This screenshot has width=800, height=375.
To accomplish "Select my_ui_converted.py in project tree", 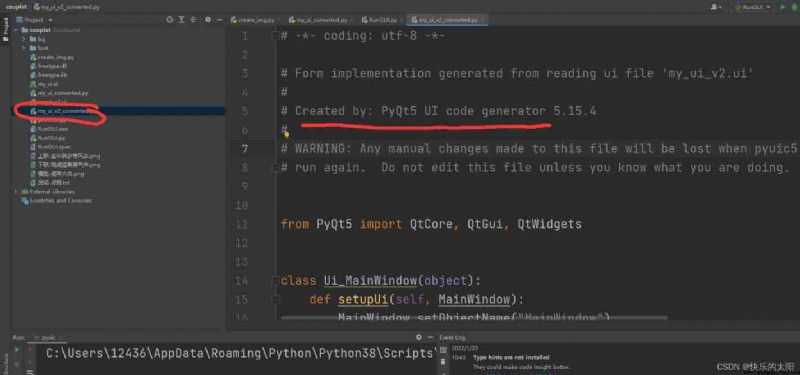I will [63, 93].
